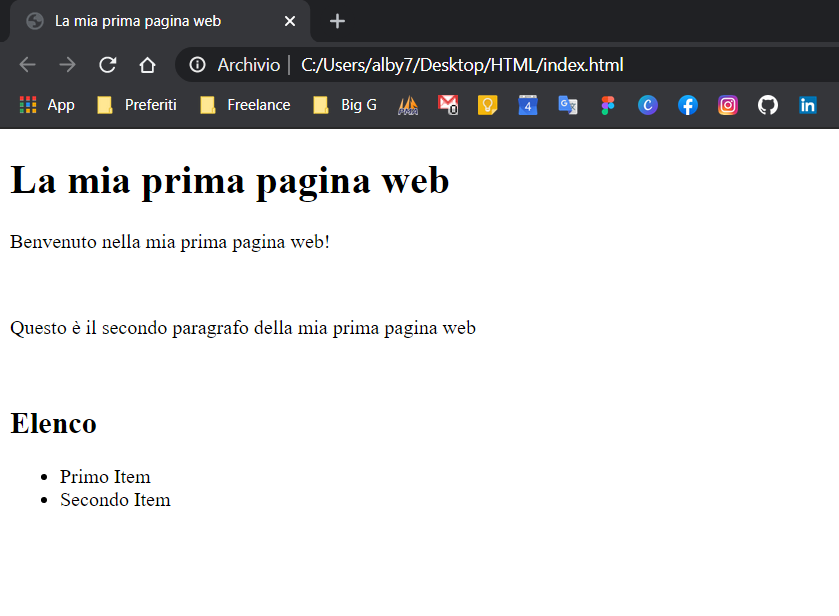Open the Google Translate bookmark
The height and width of the screenshot is (616, 839).
(567, 105)
